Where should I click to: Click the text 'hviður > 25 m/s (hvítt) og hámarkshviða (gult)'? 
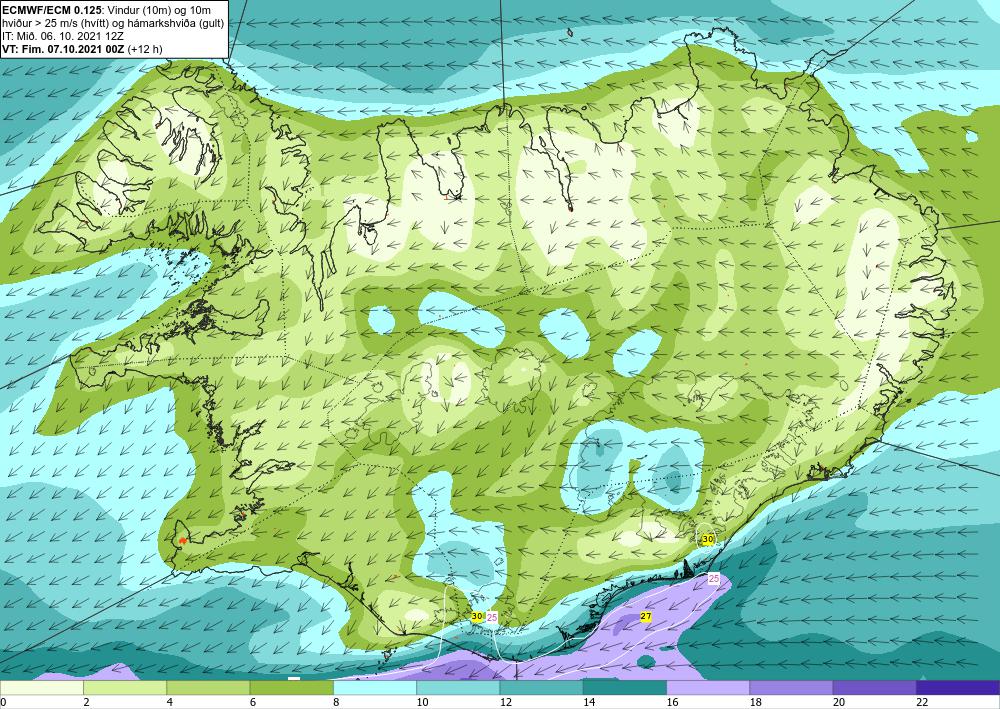tap(111, 22)
